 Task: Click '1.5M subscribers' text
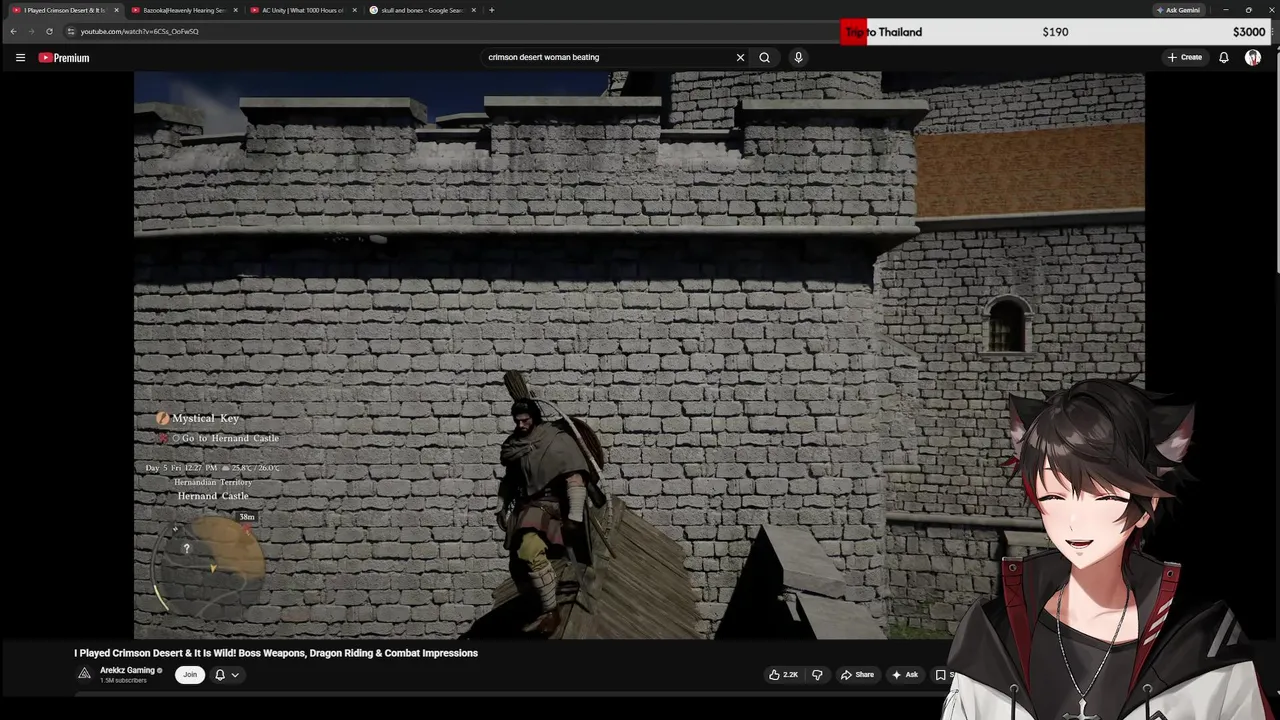tap(123, 681)
